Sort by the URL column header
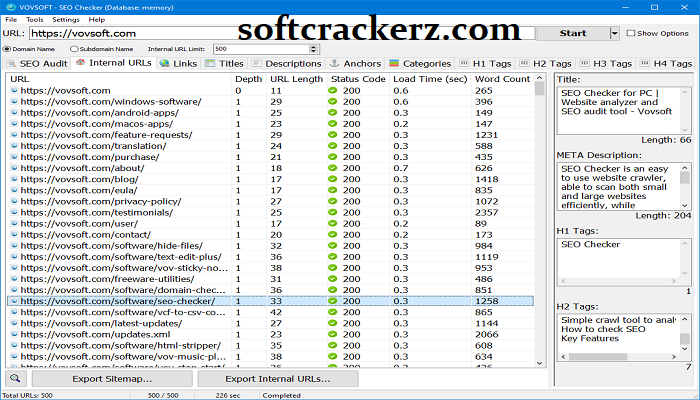The image size is (700, 400). pos(119,79)
